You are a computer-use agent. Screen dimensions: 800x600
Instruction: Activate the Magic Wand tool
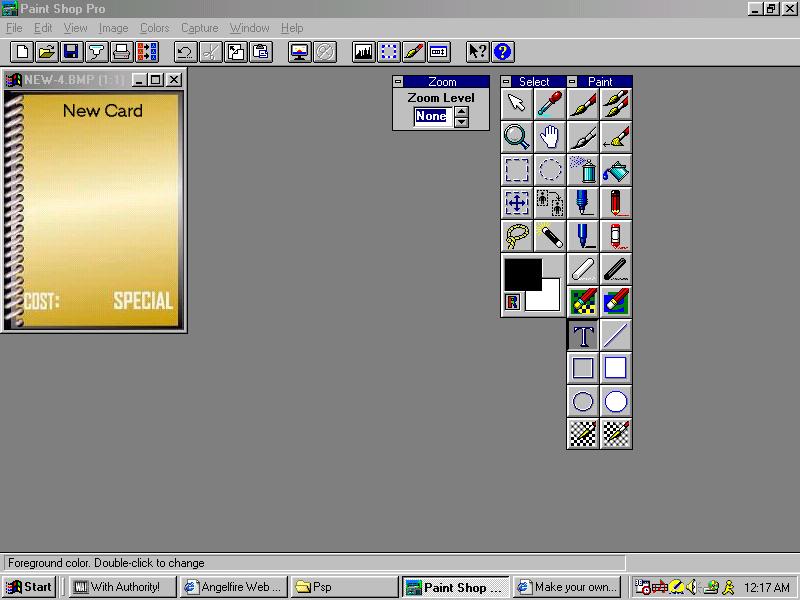[x=549, y=236]
